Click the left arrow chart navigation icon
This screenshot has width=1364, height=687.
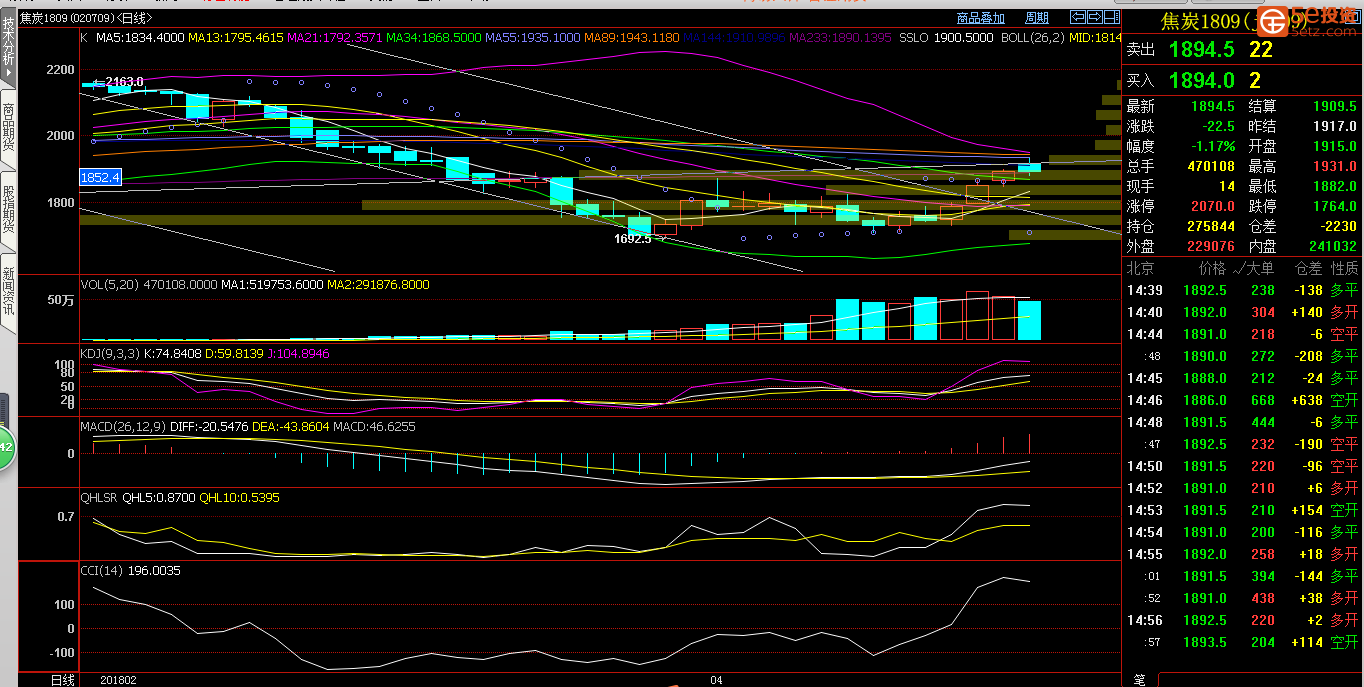click(1078, 17)
